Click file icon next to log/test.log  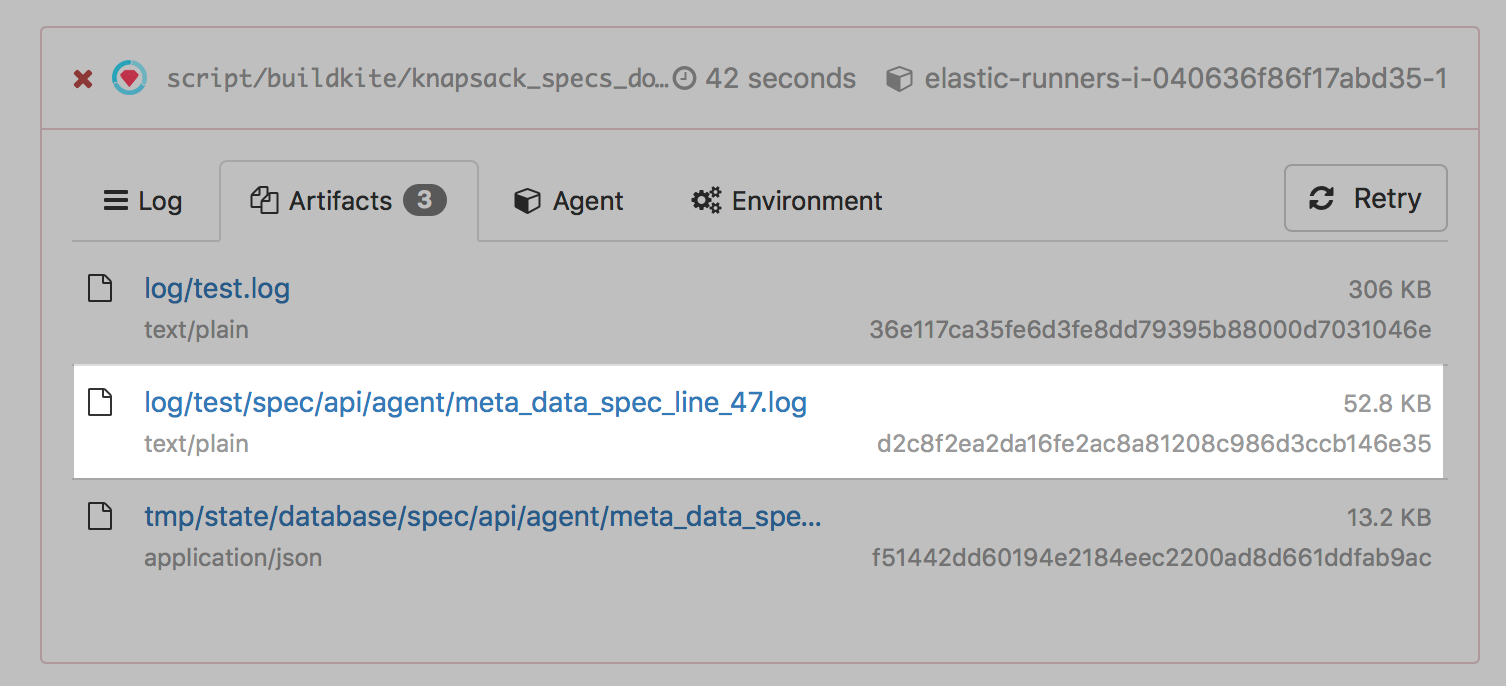100,289
